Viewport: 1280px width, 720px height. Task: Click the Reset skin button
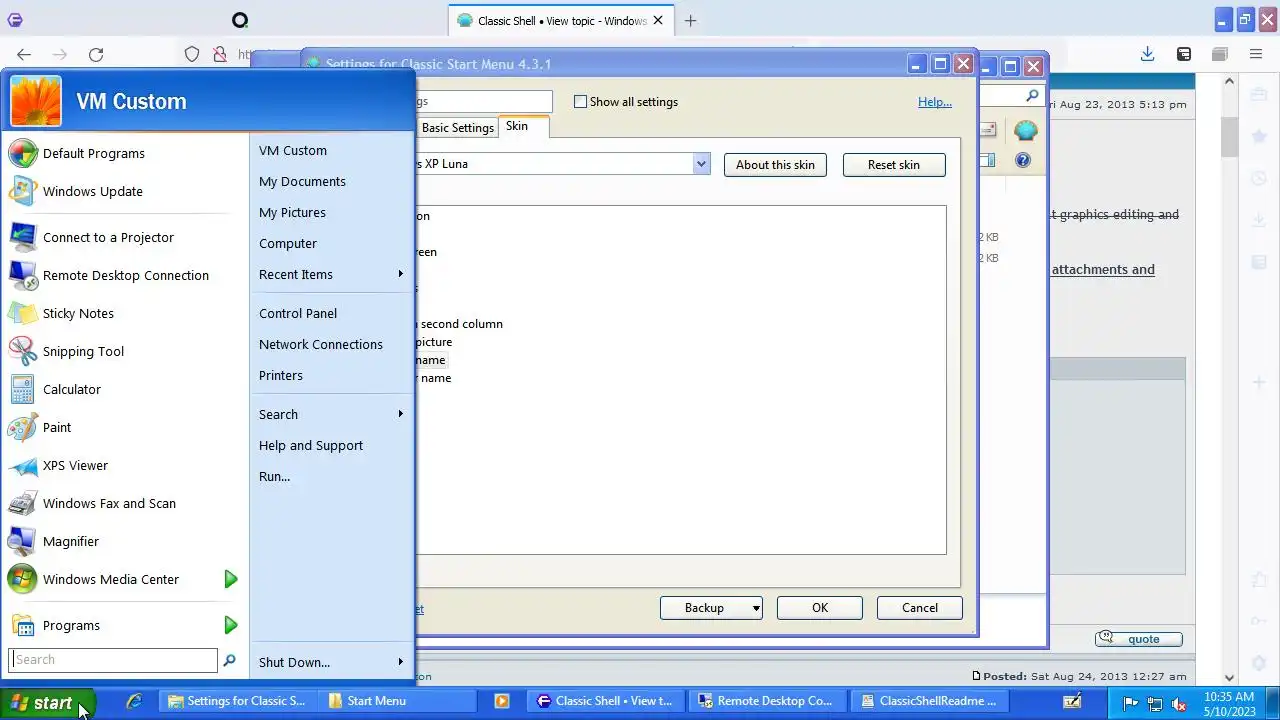[x=894, y=165]
